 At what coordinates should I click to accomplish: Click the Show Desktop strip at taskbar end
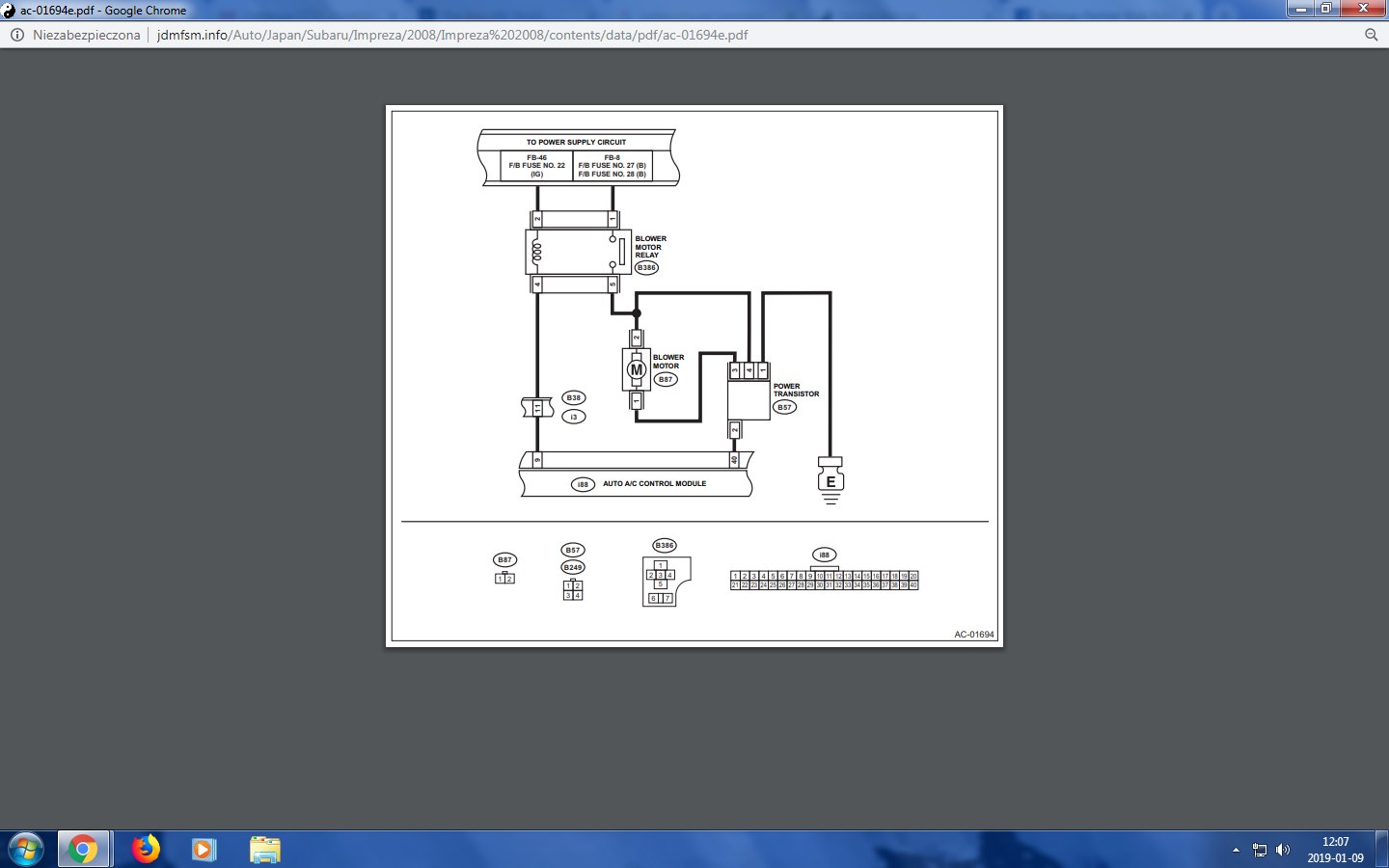(1382, 850)
